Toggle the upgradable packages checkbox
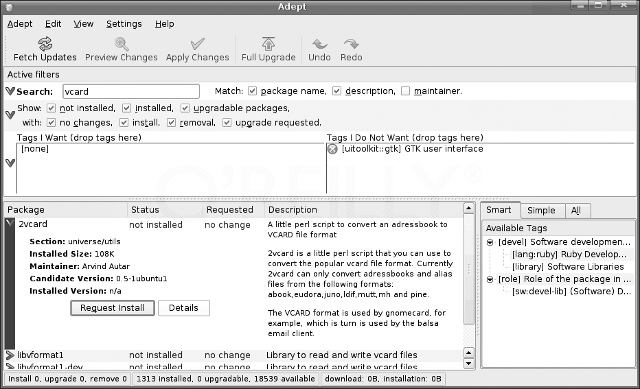The image size is (640, 389). click(185, 108)
